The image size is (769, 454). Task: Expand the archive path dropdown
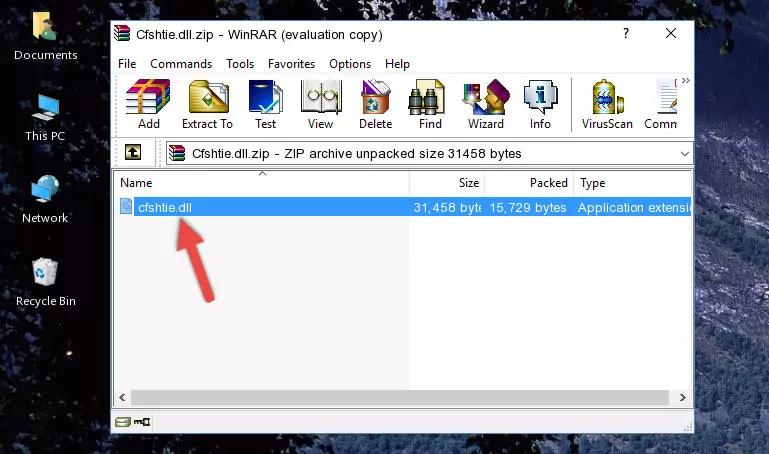(x=685, y=154)
